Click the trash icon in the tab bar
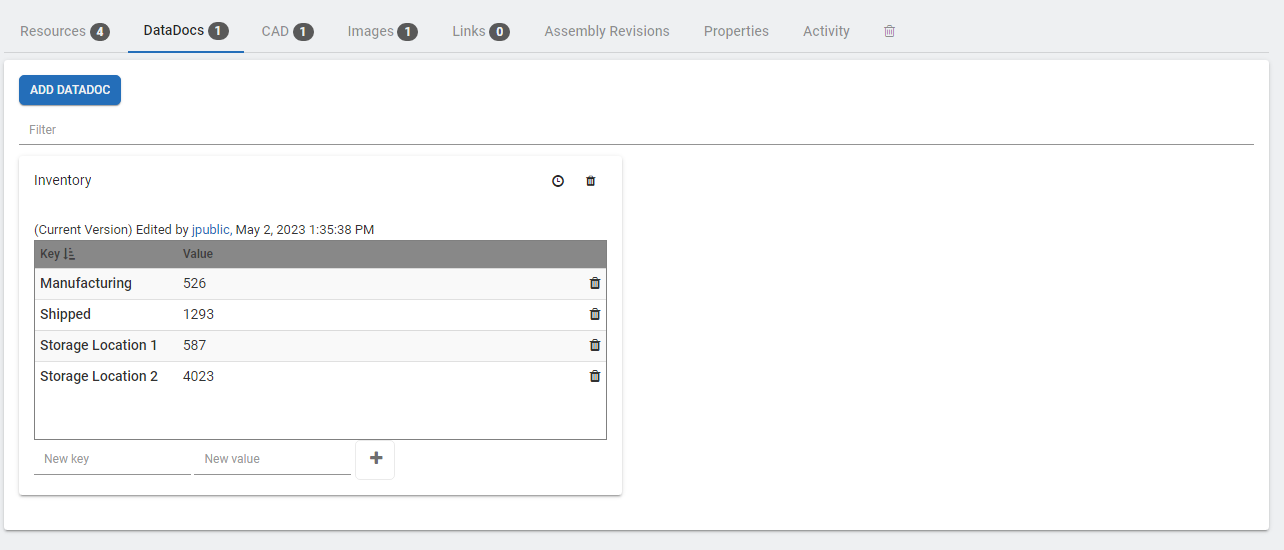1284x550 pixels. pos(889,31)
